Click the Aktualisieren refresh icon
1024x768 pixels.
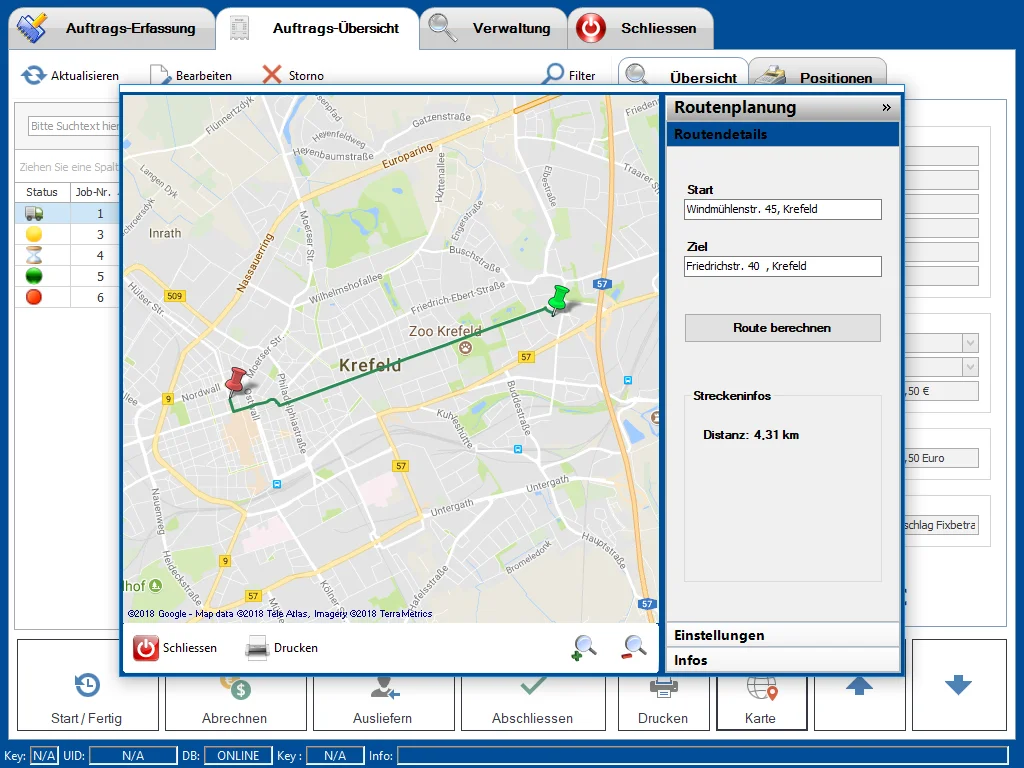pyautogui.click(x=32, y=74)
